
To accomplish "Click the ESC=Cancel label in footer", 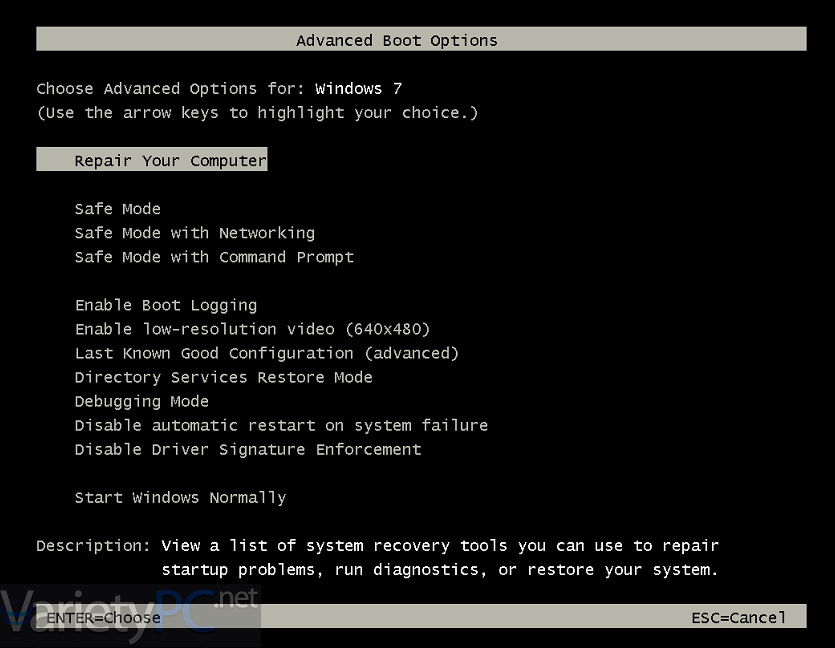I will (739, 618).
